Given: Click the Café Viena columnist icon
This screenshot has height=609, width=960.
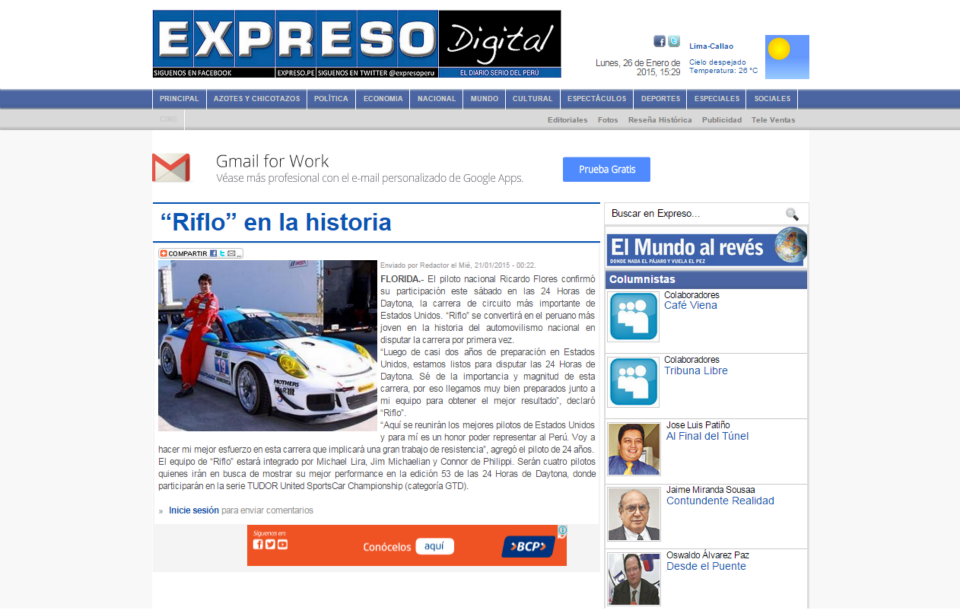Looking at the screenshot, I should coord(634,317).
